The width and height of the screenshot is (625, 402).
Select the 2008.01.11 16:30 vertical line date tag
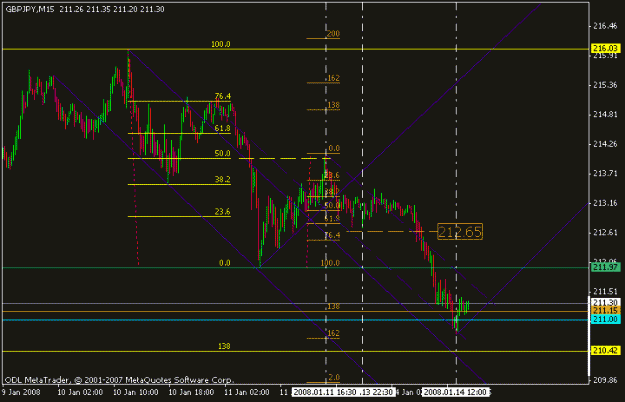tap(324, 392)
